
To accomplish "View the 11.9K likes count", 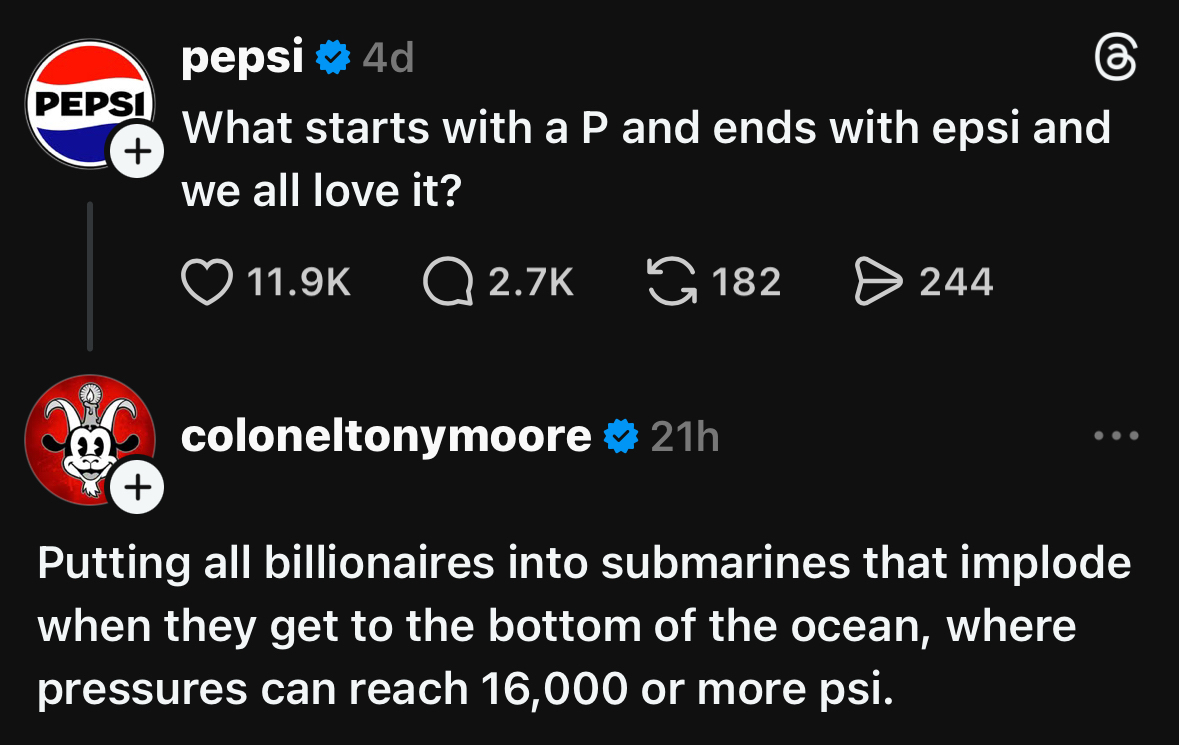I will [298, 282].
